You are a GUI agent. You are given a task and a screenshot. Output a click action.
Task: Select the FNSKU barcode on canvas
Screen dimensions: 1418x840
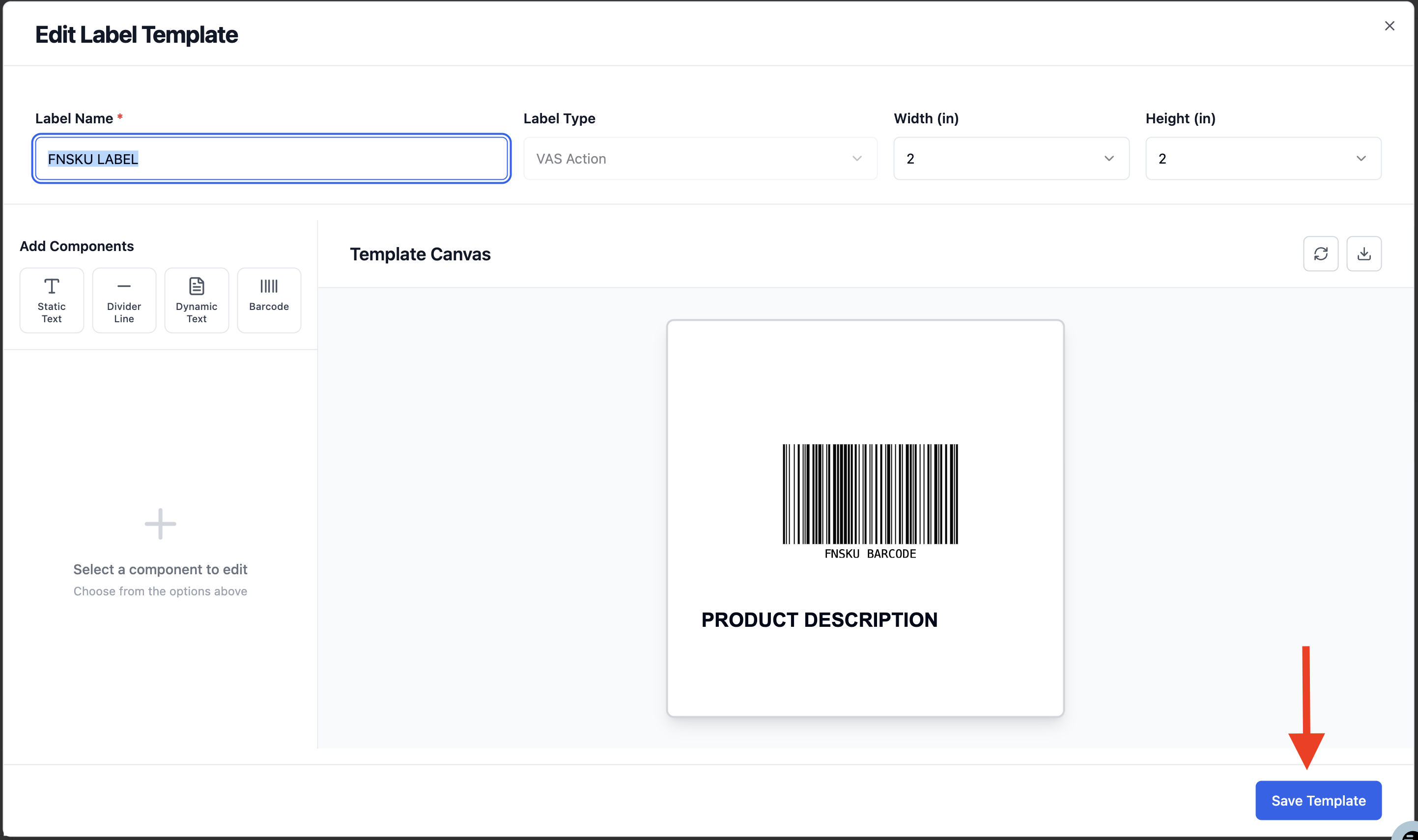(x=870, y=494)
